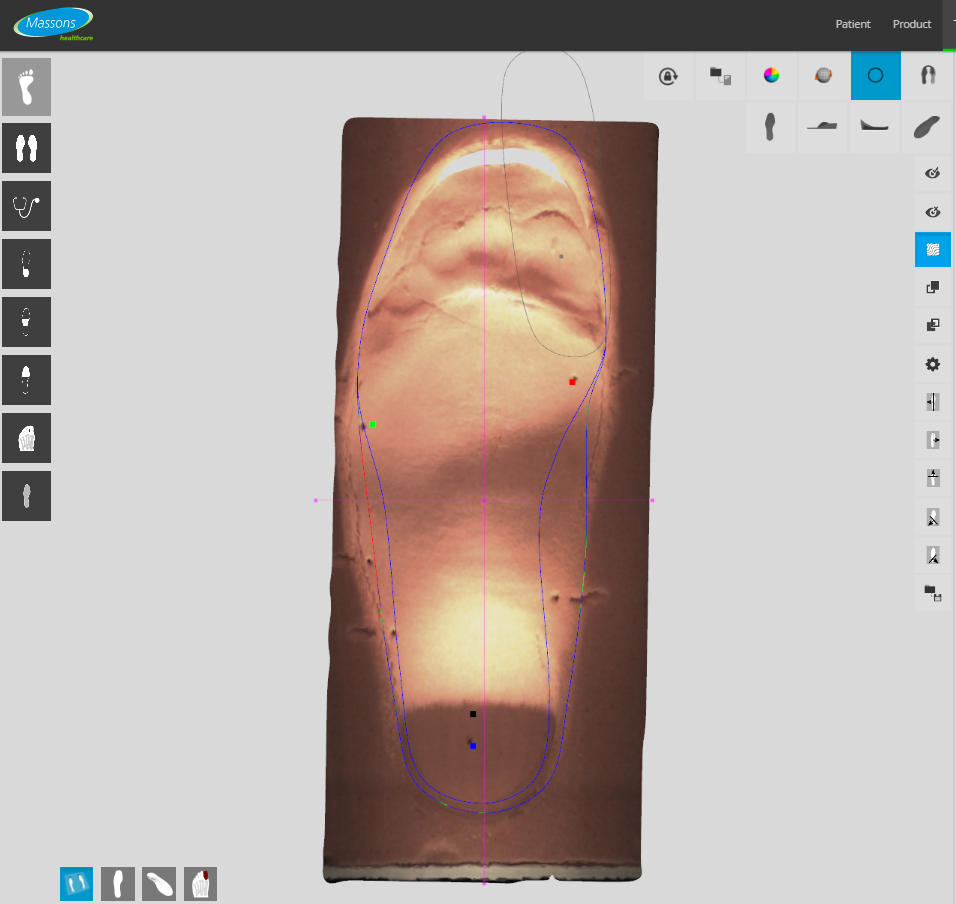
Task: Click the blue landmark marker on heel
Action: [x=473, y=746]
